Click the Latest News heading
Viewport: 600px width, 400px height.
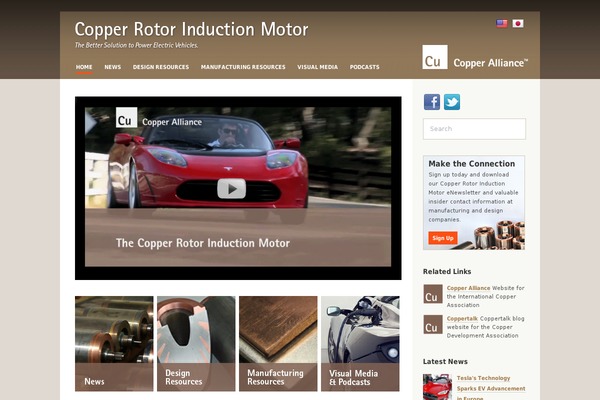[x=445, y=361]
